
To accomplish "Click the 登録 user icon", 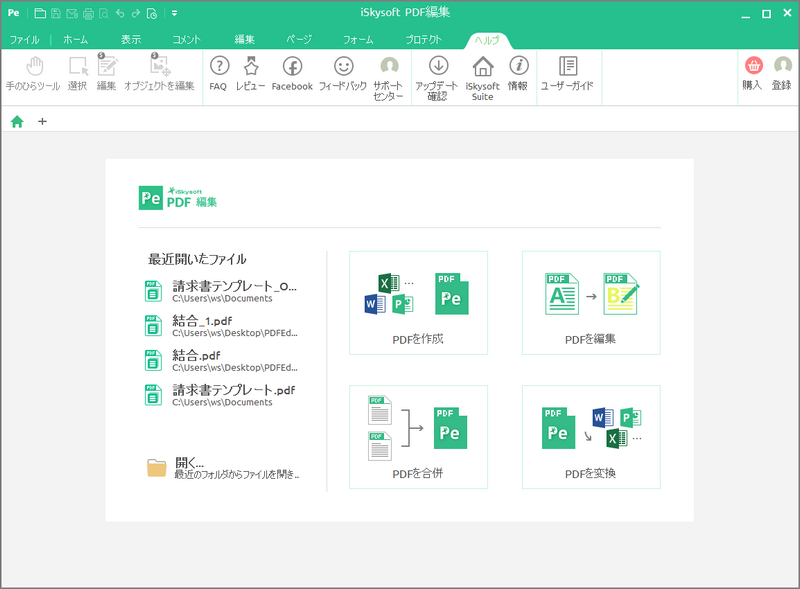I will coord(782,74).
